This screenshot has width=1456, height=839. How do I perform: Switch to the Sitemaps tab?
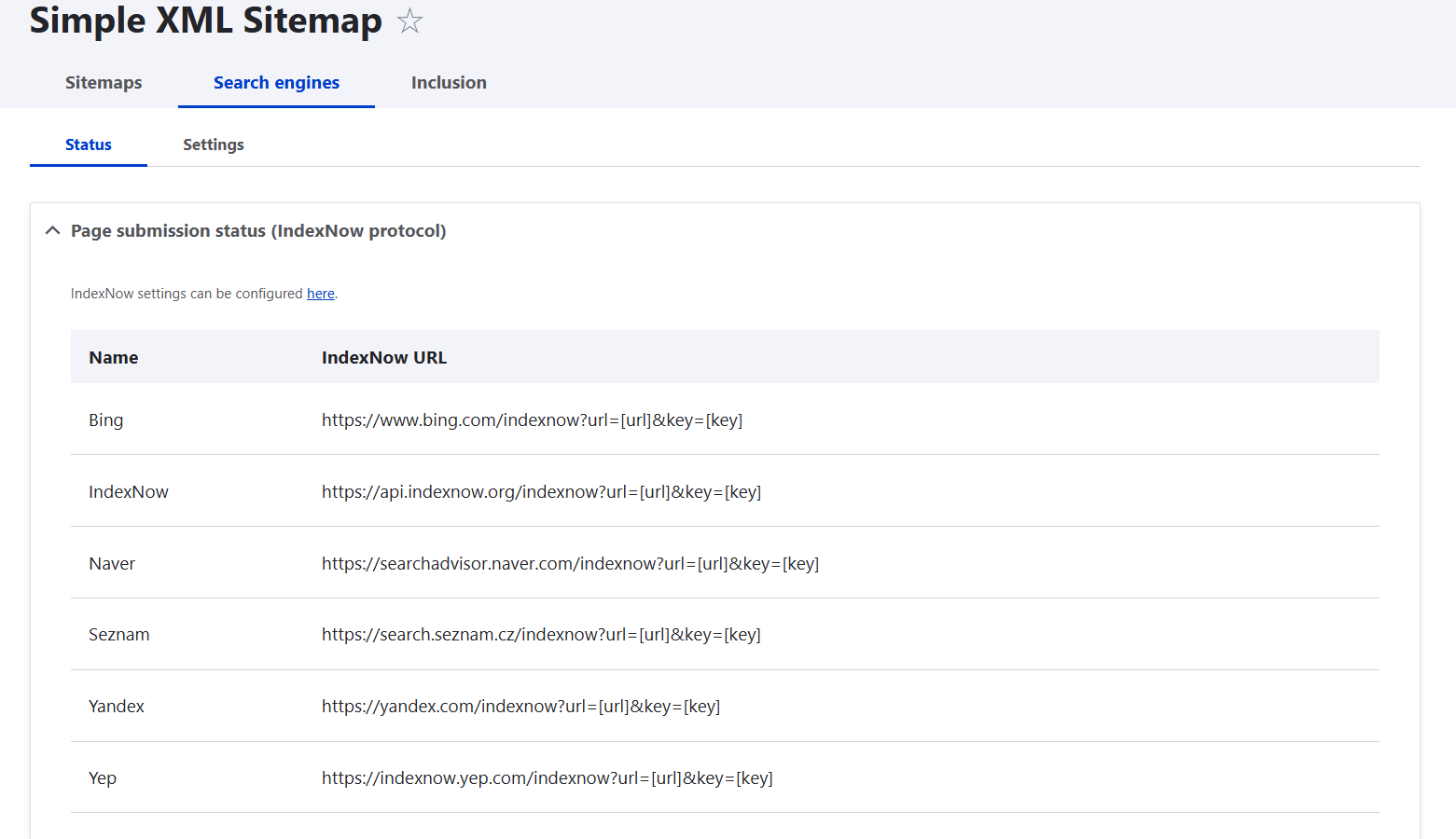pyautogui.click(x=103, y=82)
